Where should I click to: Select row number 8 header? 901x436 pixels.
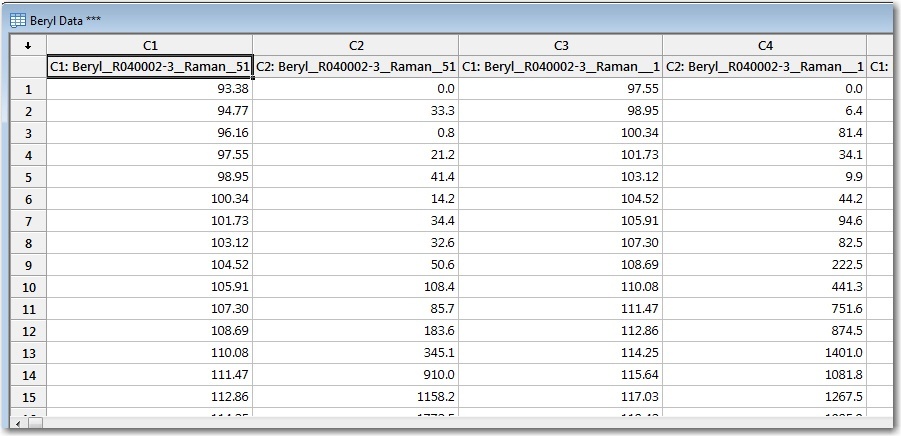28,243
